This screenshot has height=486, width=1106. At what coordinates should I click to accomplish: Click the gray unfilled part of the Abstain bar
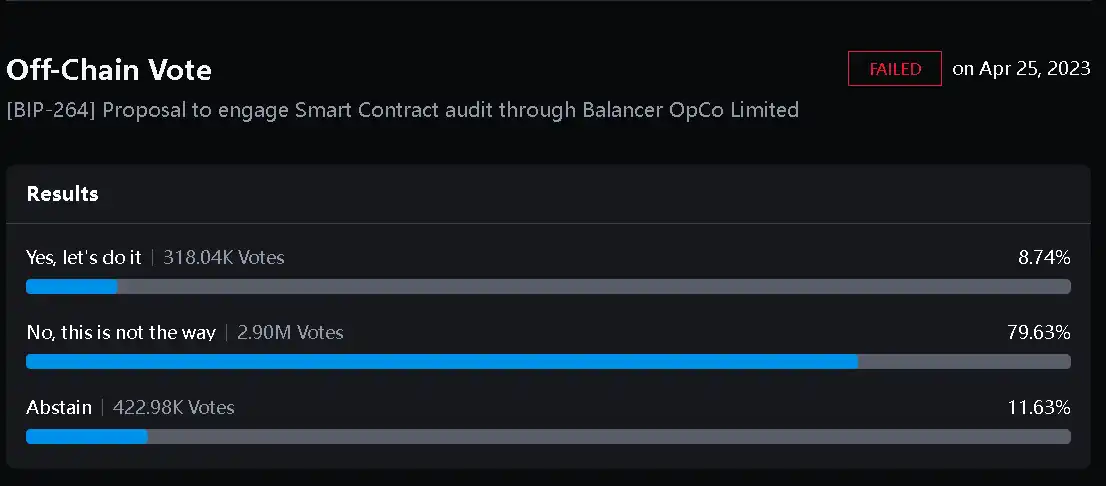tap(609, 436)
